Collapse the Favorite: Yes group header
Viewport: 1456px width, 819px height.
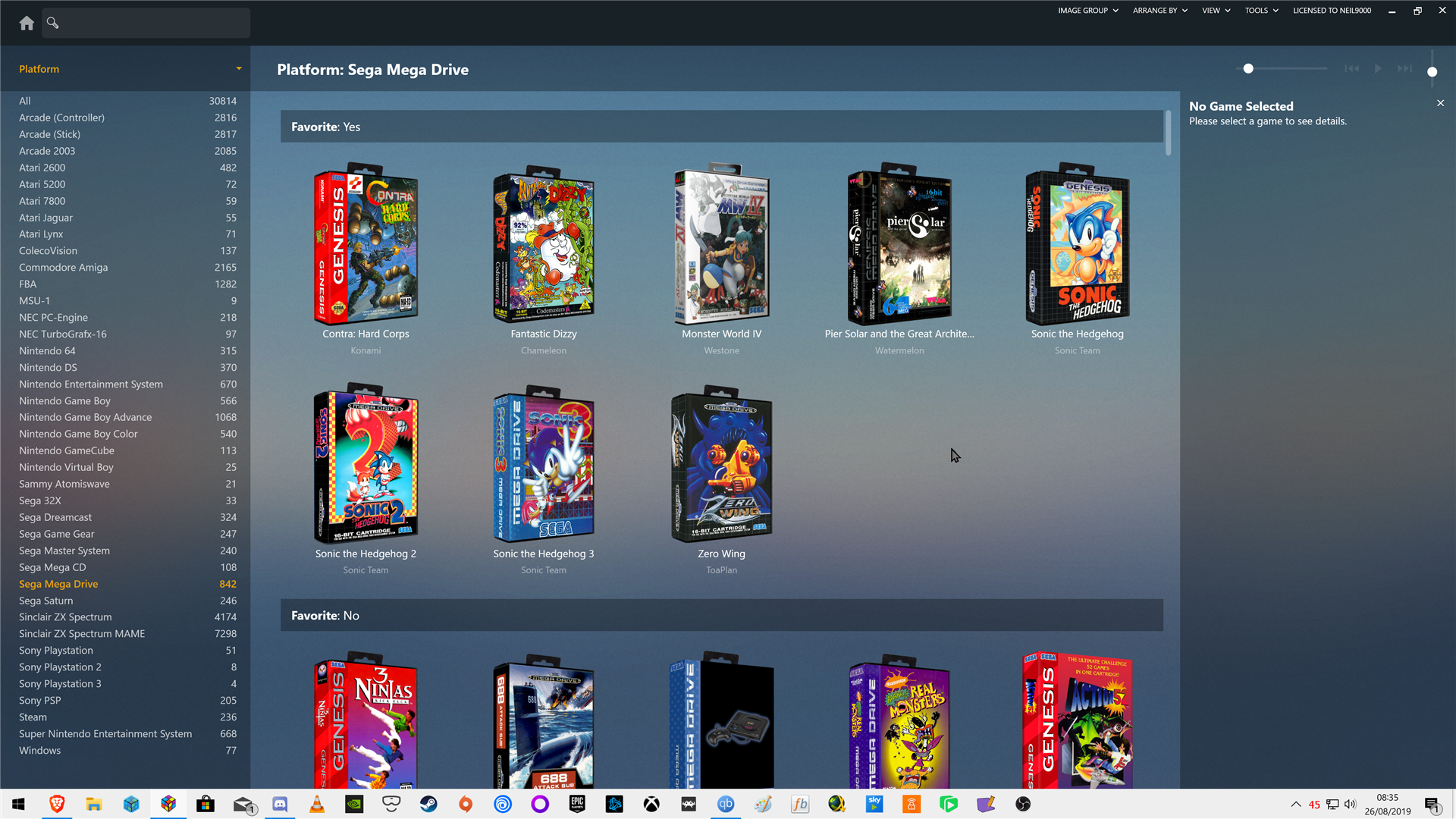pyautogui.click(x=721, y=127)
